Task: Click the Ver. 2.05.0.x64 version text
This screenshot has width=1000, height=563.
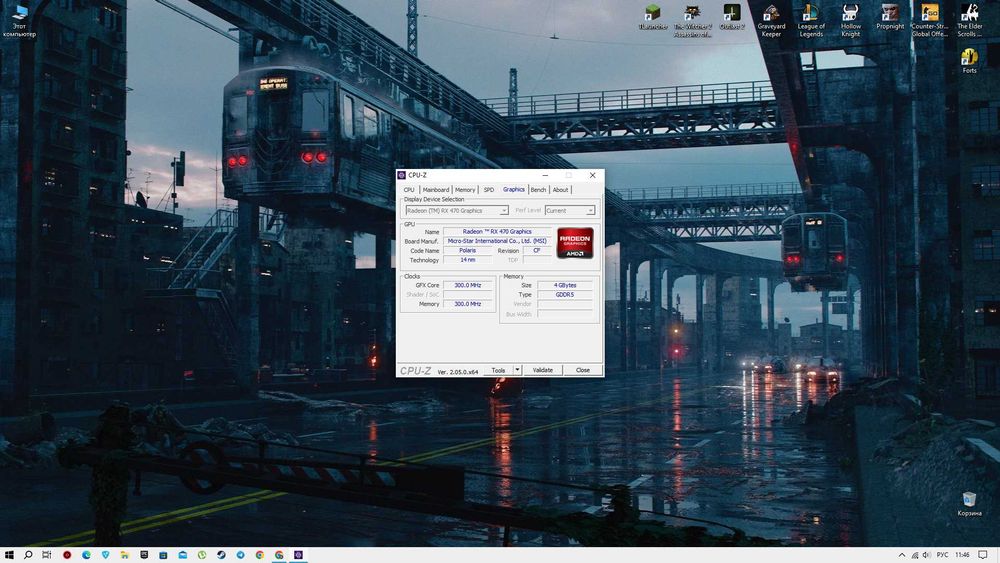Action: [x=457, y=372]
